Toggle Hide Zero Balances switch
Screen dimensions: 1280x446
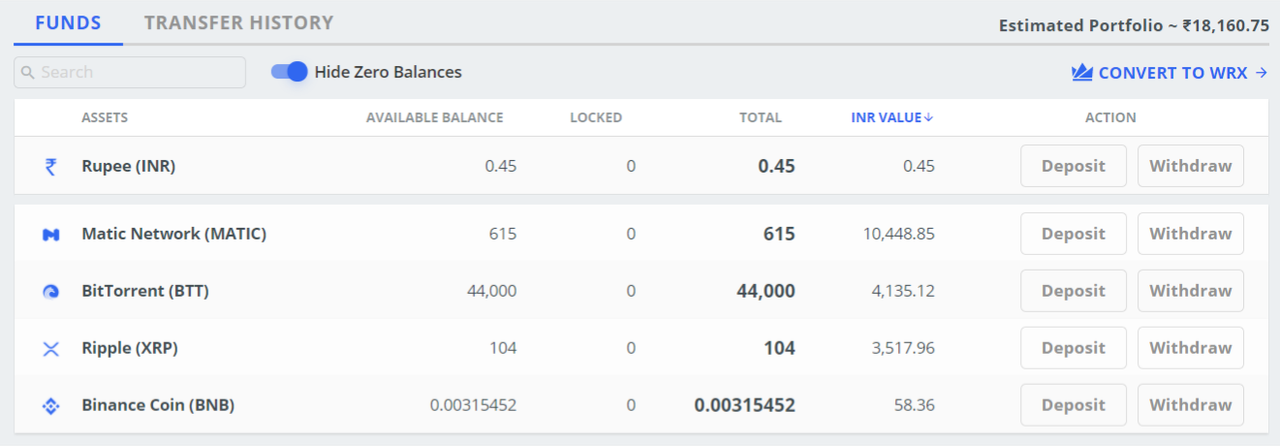tap(289, 72)
